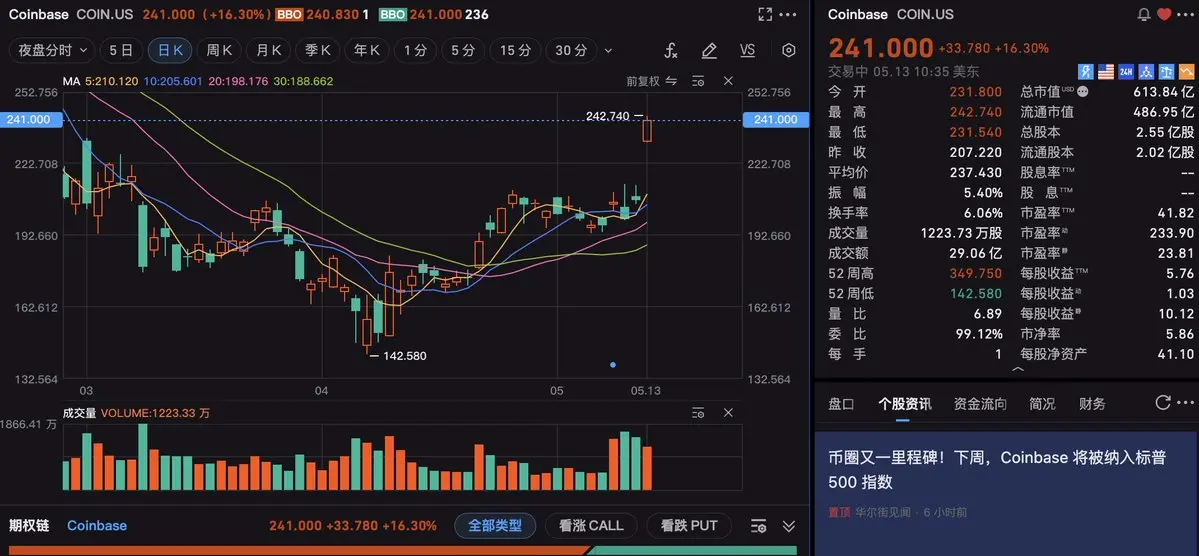Close the 成交量 volume panel
The image size is (1199, 556).
point(728,413)
